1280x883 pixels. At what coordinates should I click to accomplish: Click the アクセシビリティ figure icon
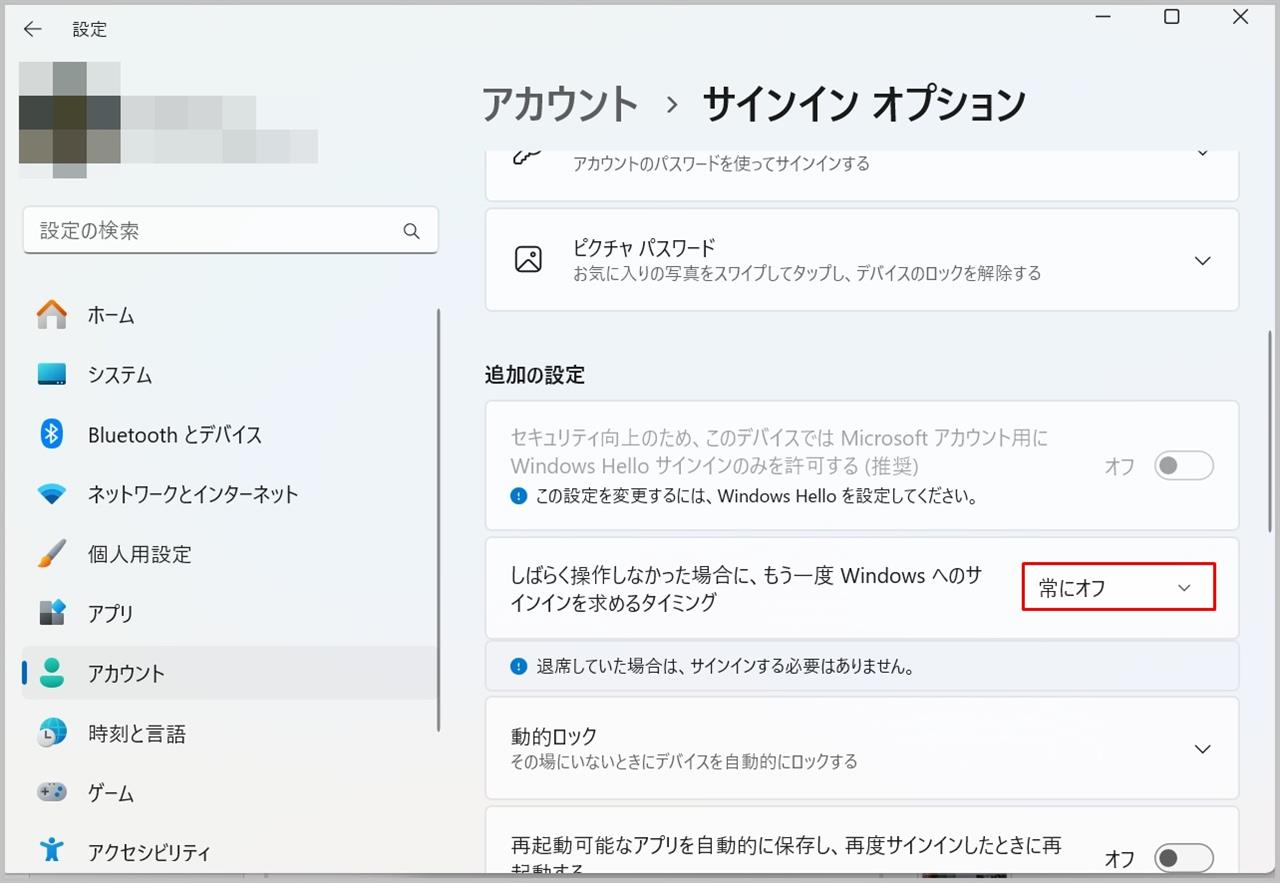pyautogui.click(x=52, y=852)
